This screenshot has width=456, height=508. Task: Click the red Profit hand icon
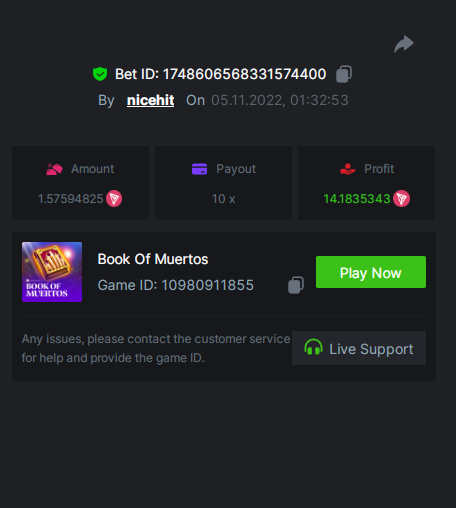(x=348, y=169)
